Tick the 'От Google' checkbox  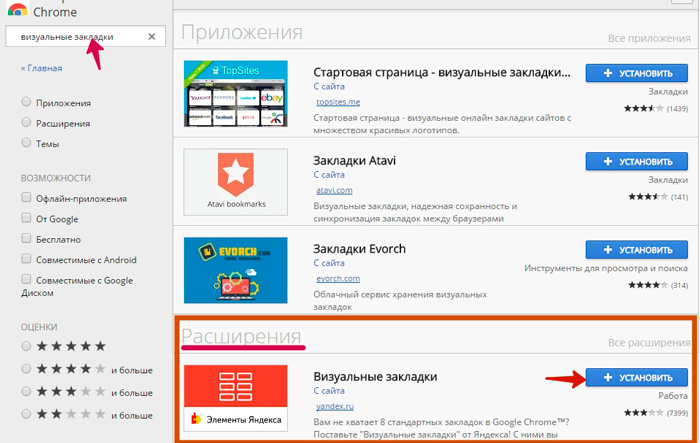click(26, 218)
